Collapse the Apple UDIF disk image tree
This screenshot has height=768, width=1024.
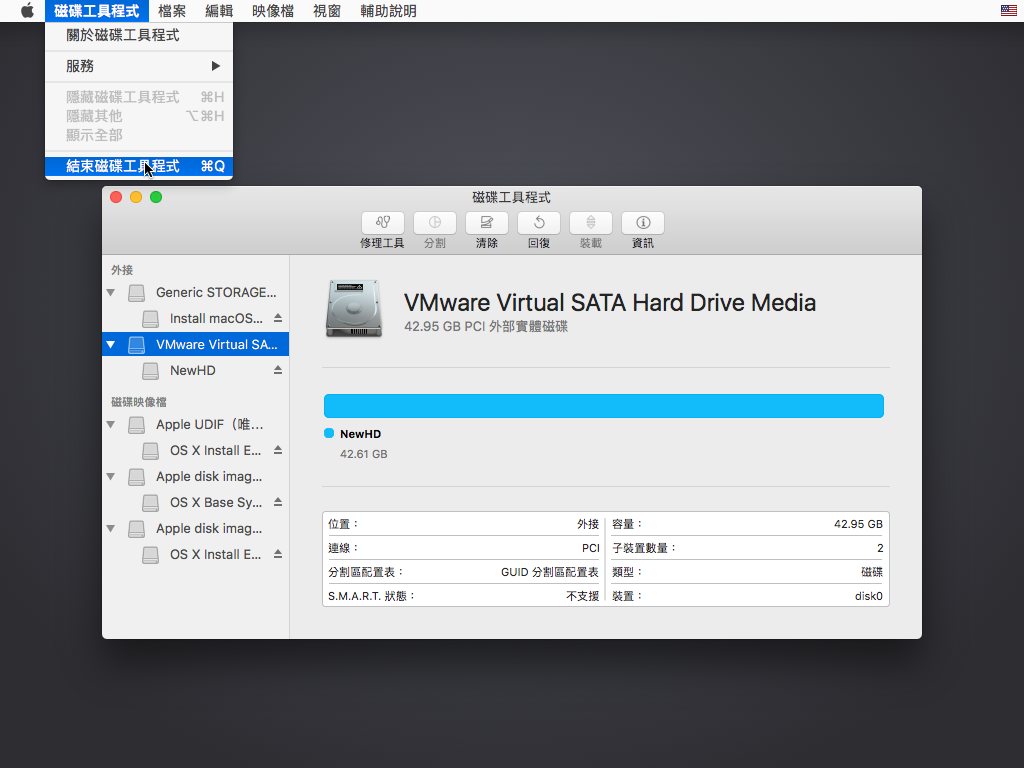pyautogui.click(x=111, y=424)
